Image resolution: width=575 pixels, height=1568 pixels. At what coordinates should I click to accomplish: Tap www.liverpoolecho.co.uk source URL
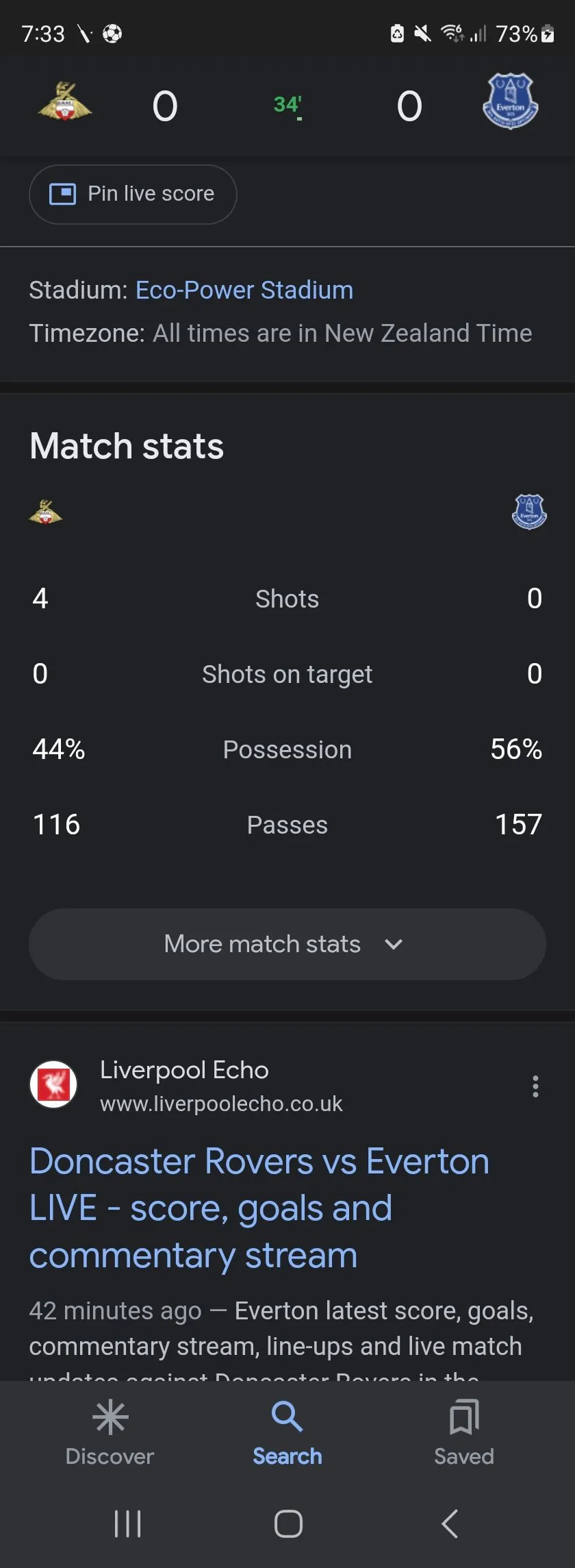(x=221, y=1104)
